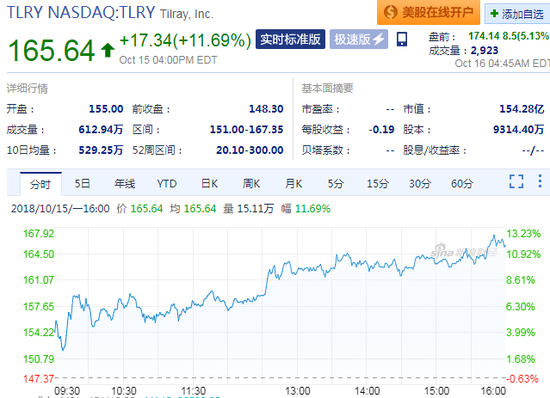Image resolution: width=550 pixels, height=398 pixels.
Task: Open fullscreen chart view icon
Action: (x=516, y=181)
